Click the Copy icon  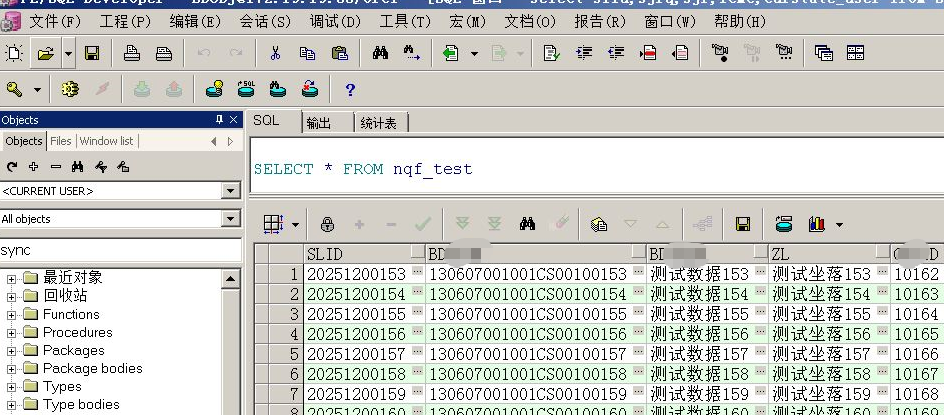point(307,53)
